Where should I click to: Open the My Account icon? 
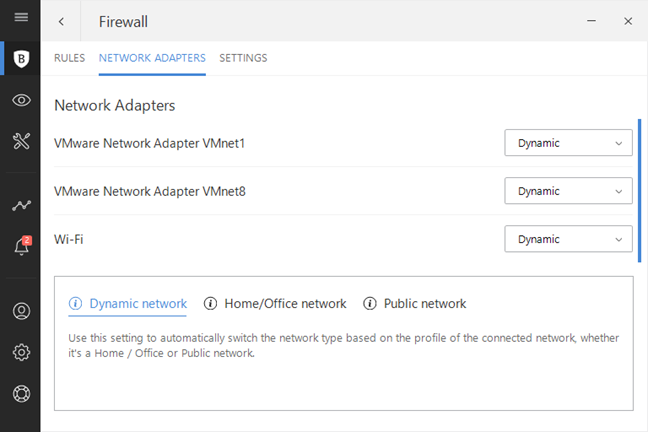pos(20,311)
